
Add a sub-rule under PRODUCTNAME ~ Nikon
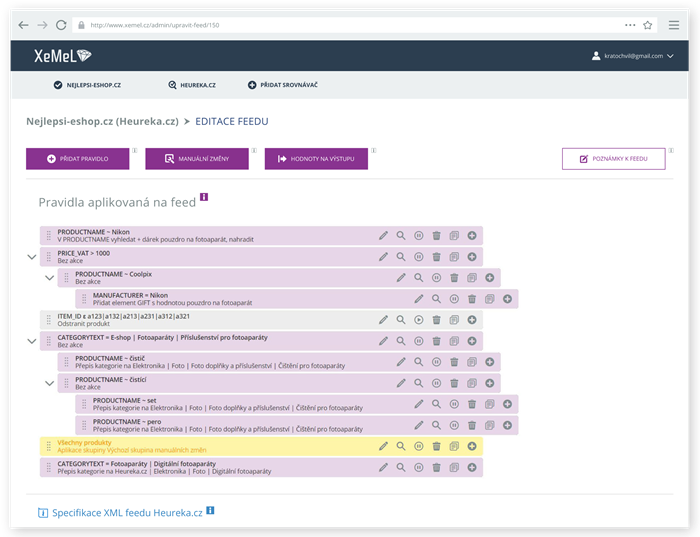[x=472, y=236]
